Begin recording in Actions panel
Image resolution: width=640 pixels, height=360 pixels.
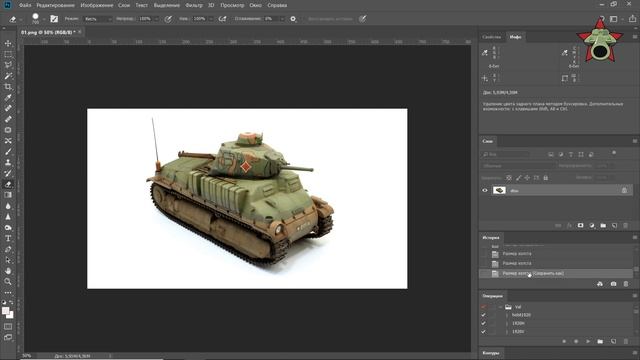point(576,341)
